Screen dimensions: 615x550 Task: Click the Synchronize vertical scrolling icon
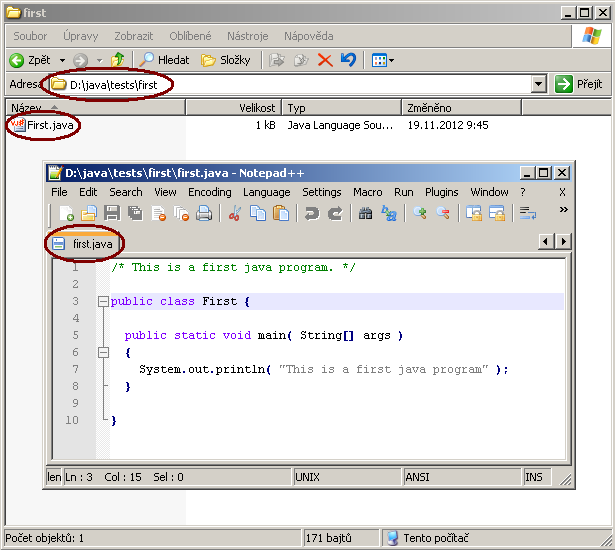pos(474,213)
